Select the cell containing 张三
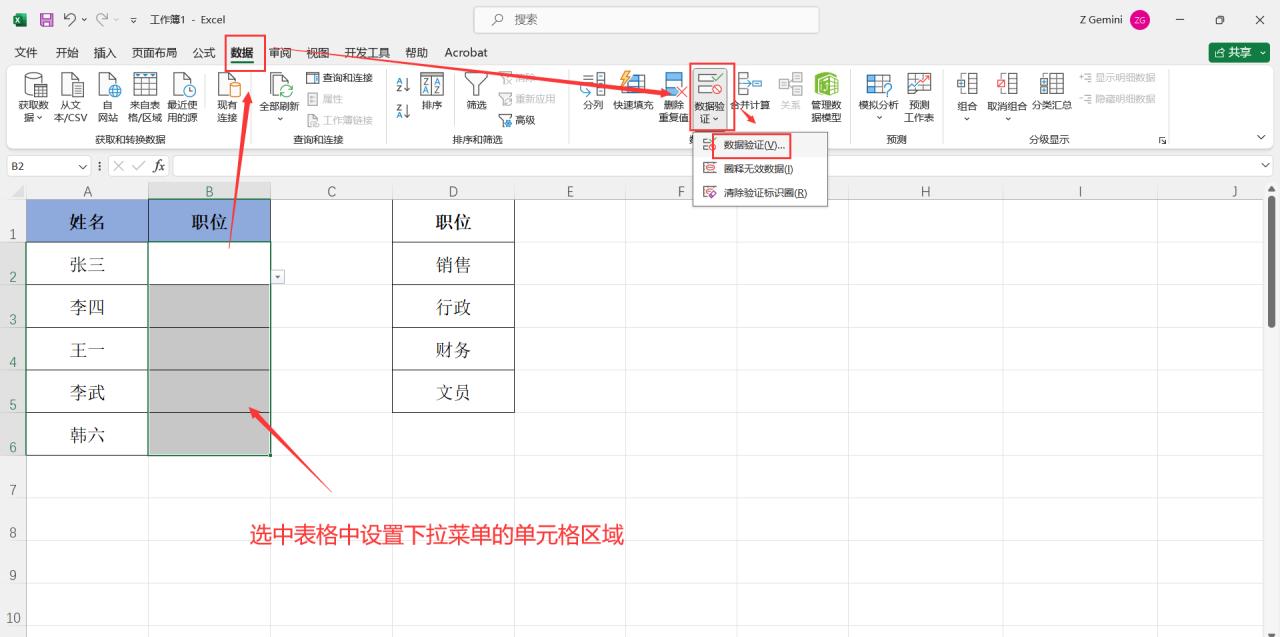 point(87,264)
